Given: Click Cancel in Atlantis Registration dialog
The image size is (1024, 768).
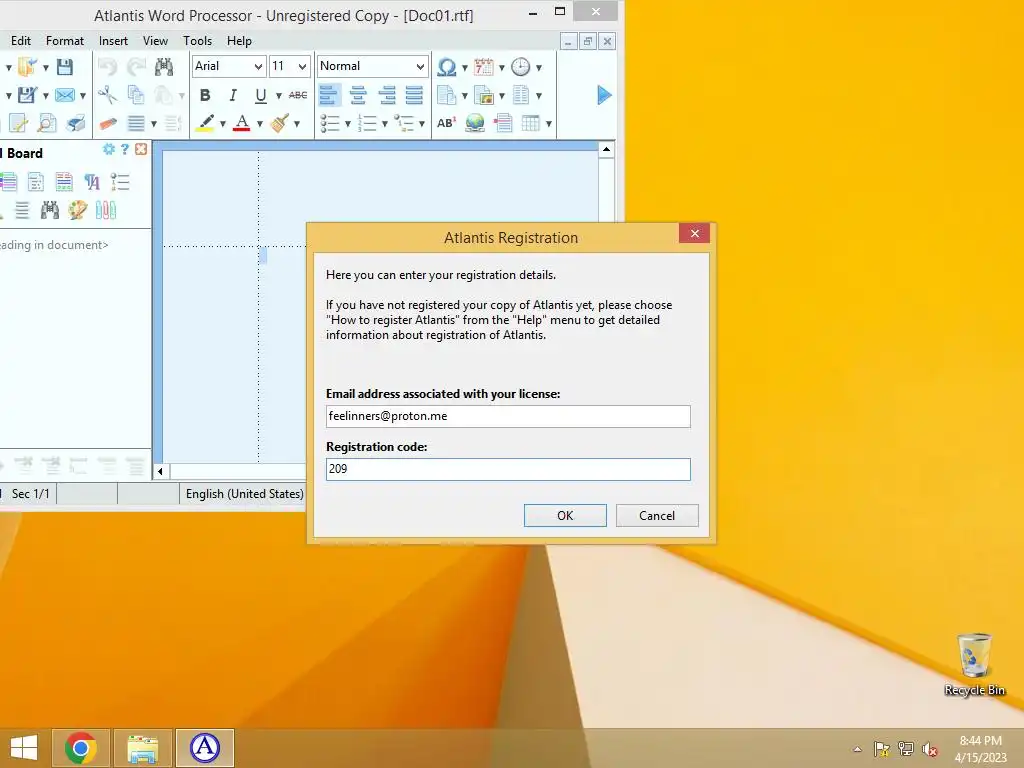Looking at the screenshot, I should point(657,515).
